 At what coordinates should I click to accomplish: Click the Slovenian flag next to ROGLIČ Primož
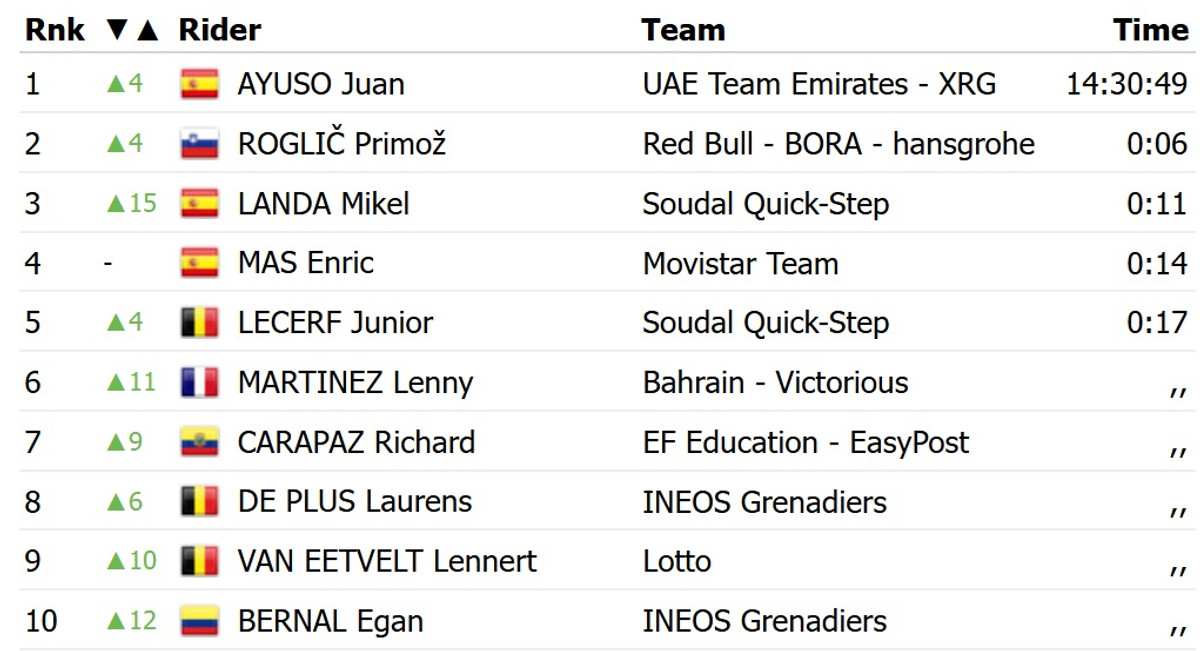pyautogui.click(x=200, y=144)
